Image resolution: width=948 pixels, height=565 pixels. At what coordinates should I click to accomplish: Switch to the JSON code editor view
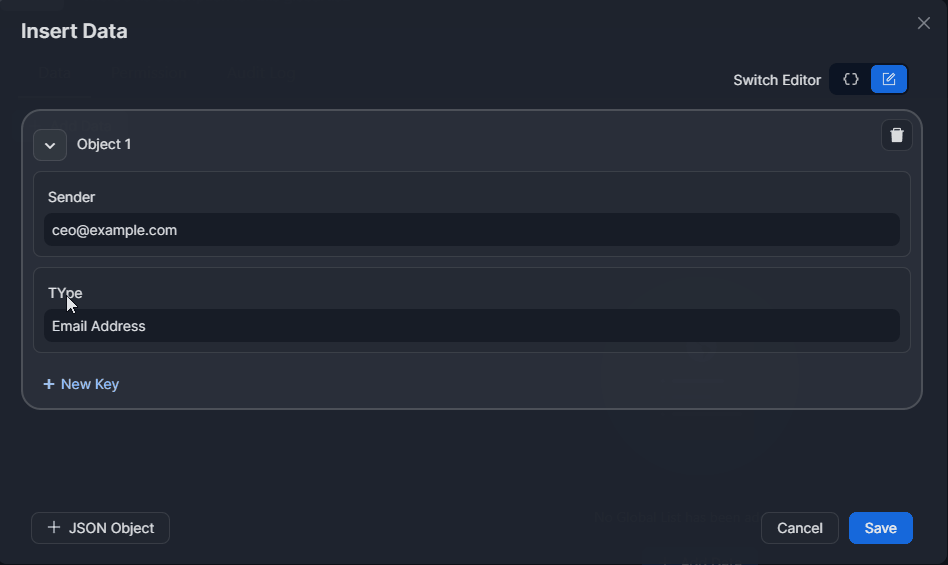(851, 79)
